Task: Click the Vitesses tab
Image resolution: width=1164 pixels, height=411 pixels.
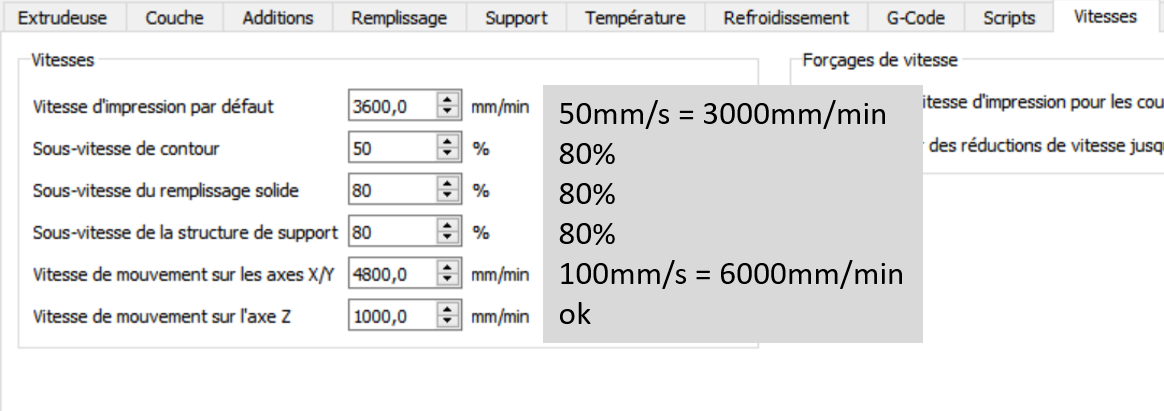Action: click(x=1104, y=17)
